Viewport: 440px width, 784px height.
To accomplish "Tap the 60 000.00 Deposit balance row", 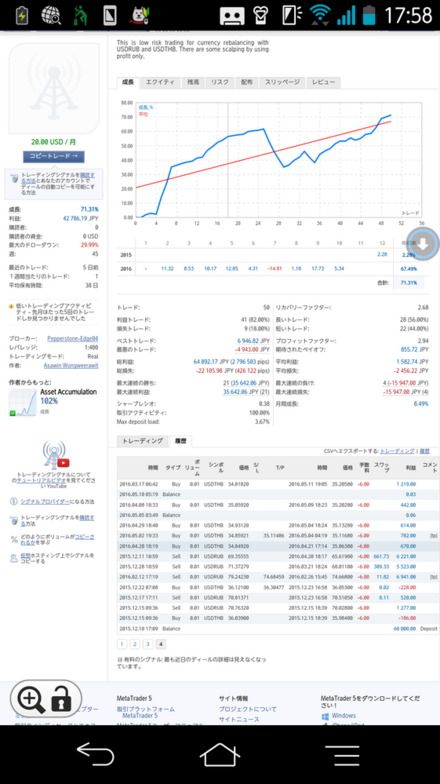I will pyautogui.click(x=278, y=628).
